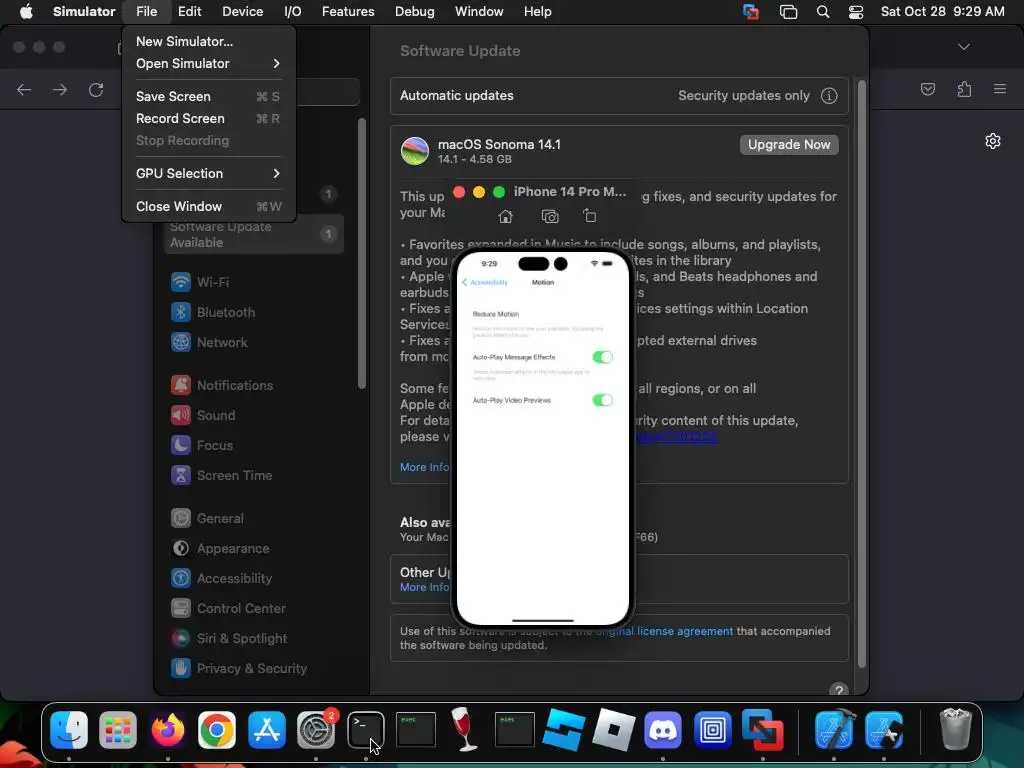The width and height of the screenshot is (1024, 768).
Task: Open Control Center in the menu bar
Action: [856, 12]
